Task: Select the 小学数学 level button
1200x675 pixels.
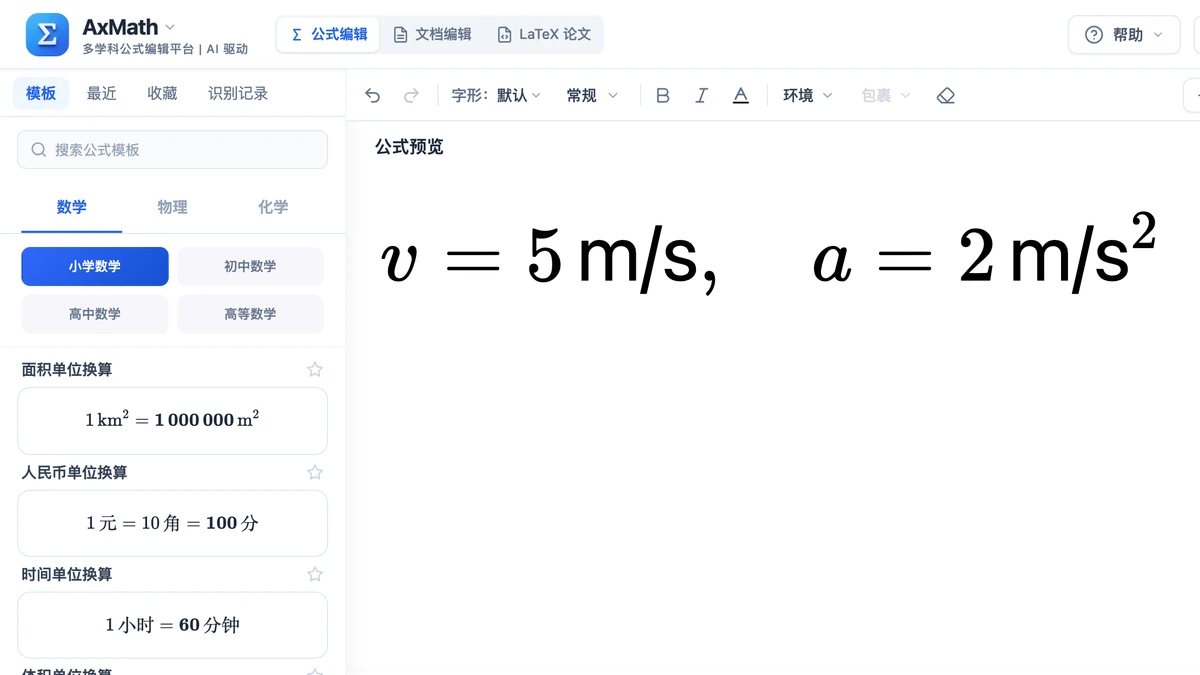Action: pyautogui.click(x=95, y=266)
